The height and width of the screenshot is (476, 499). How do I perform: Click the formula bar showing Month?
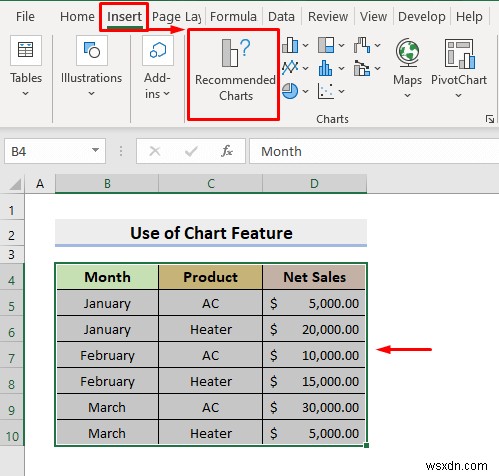373,151
